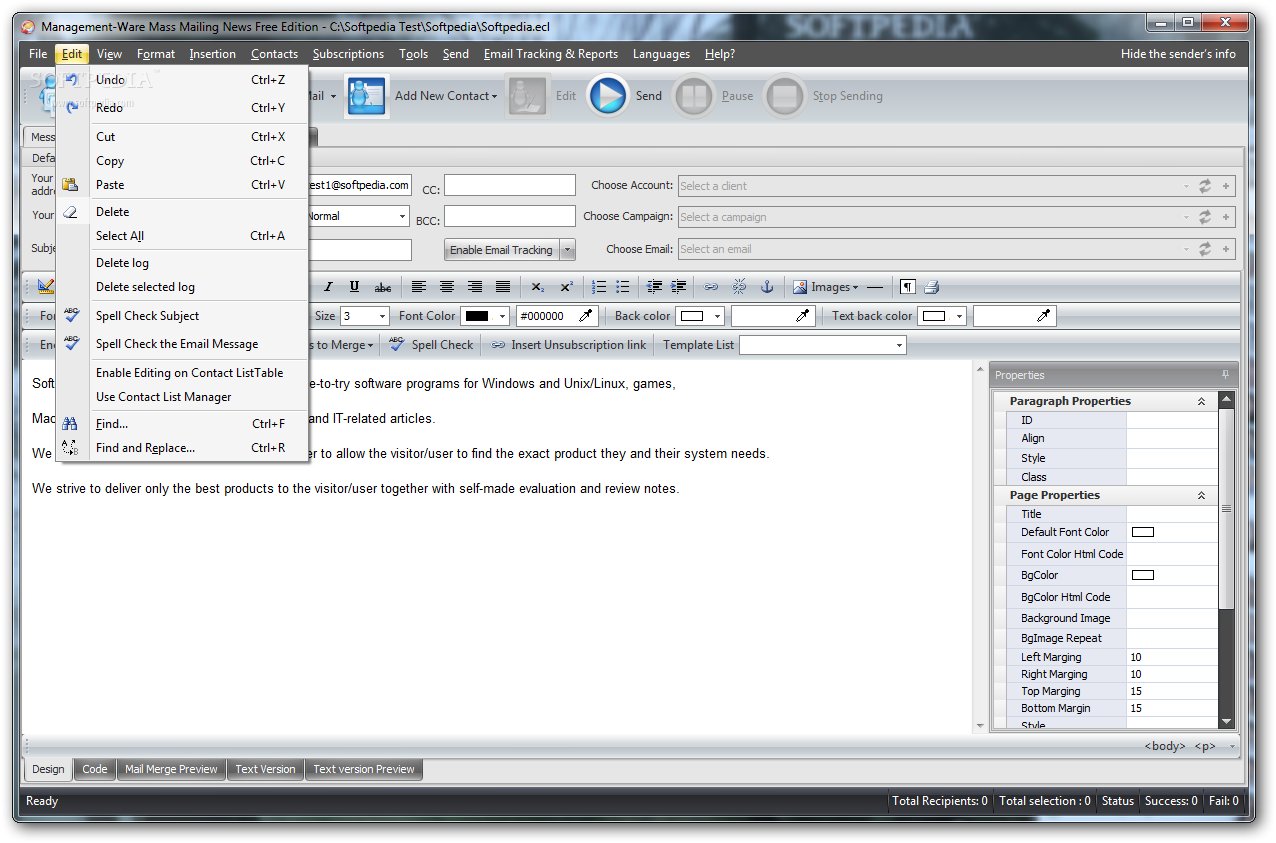Select Delete selected log menu entry
Viewport: 1276px width, 843px height.
click(183, 287)
